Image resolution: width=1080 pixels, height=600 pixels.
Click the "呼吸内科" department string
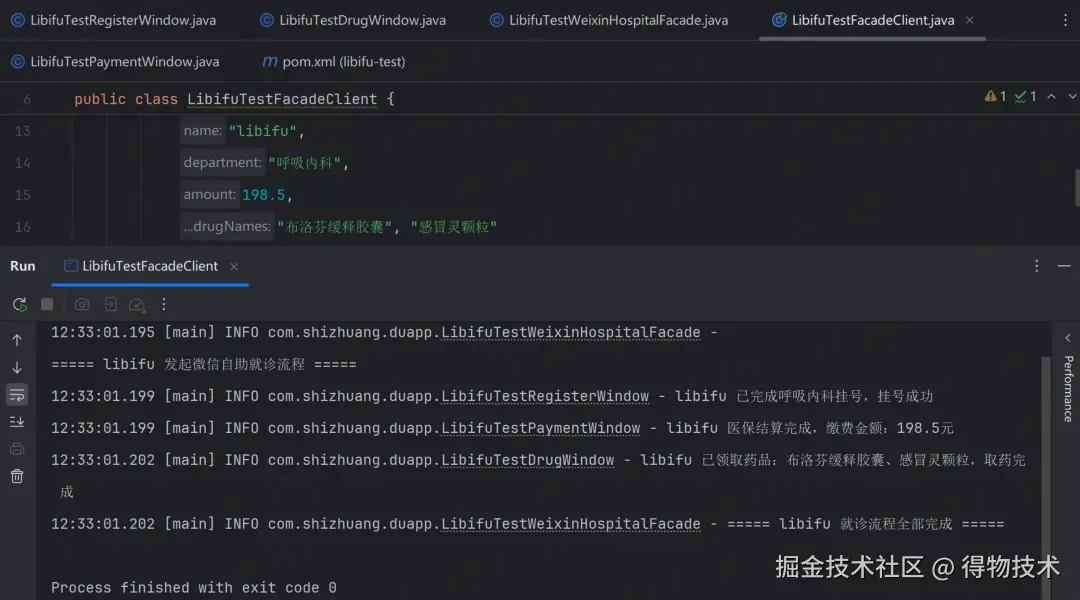(304, 163)
